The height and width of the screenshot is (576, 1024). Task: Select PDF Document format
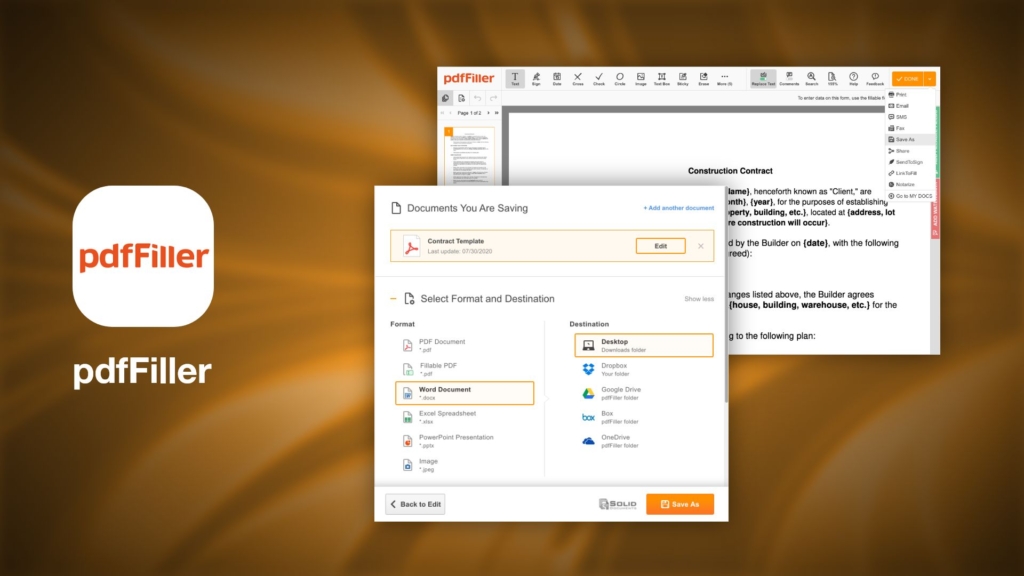pos(464,345)
